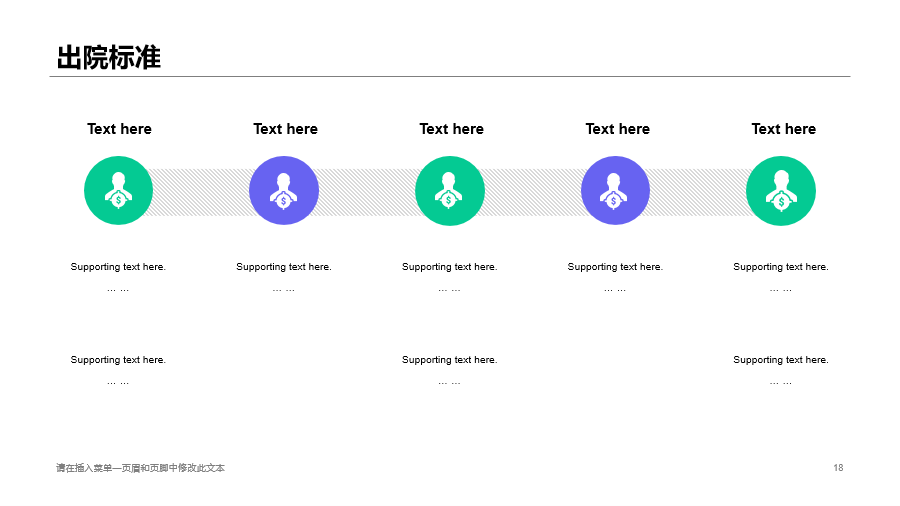Click 'Supporting text here.' under second purple icon
Screen dimensions: 900x506
point(615,267)
